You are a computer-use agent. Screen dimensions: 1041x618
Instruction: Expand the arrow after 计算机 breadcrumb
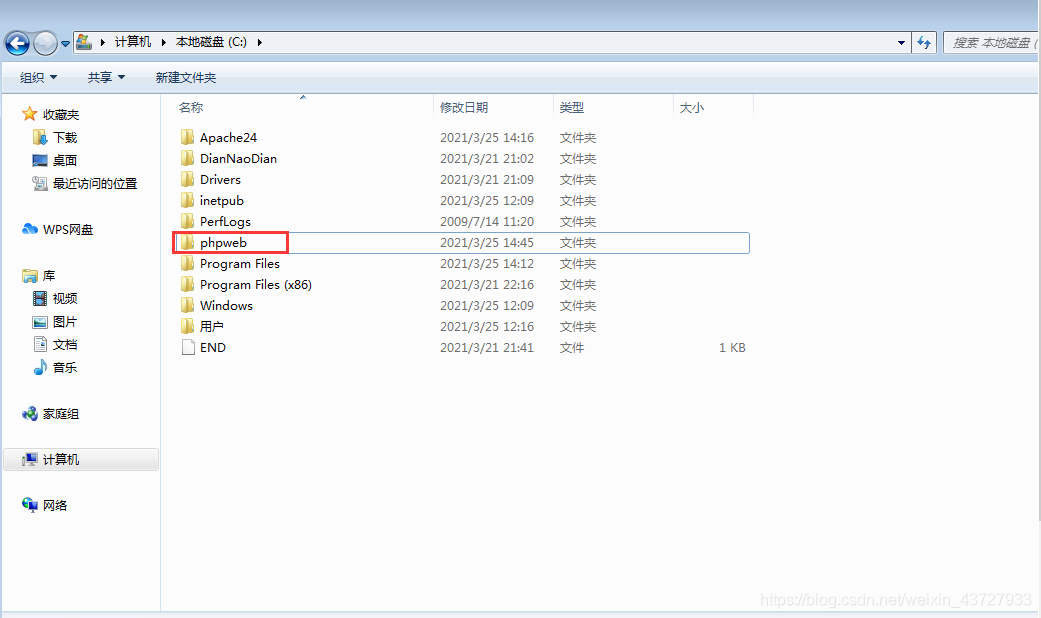point(163,42)
